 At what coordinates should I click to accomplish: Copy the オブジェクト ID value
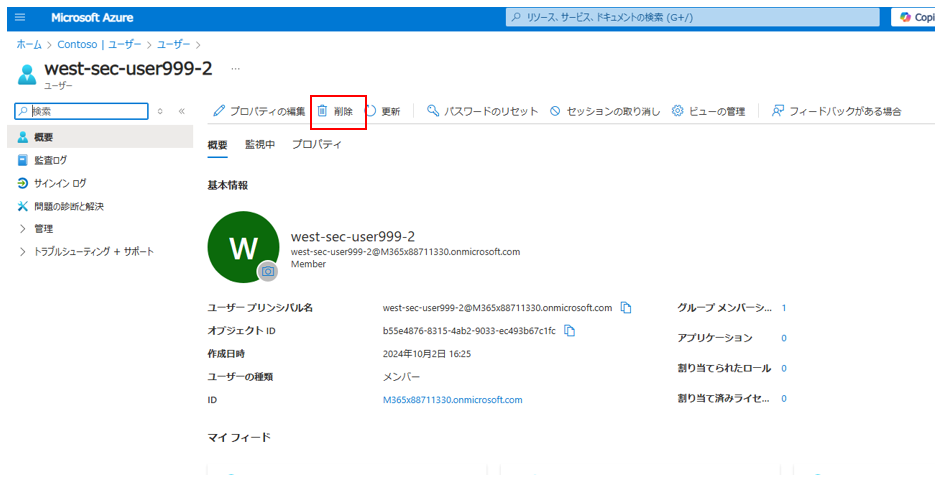coord(570,331)
